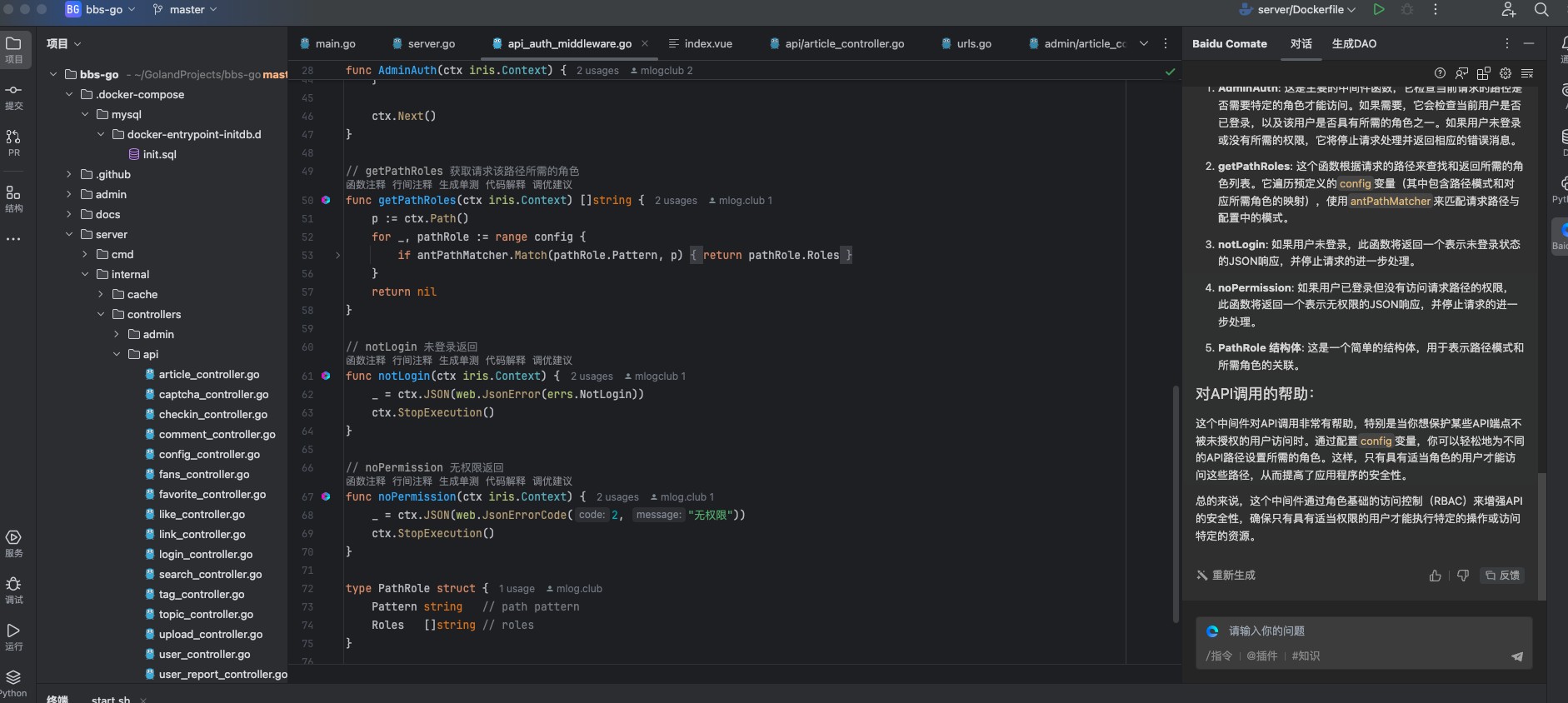Collapse the controllers folder

[x=101, y=314]
